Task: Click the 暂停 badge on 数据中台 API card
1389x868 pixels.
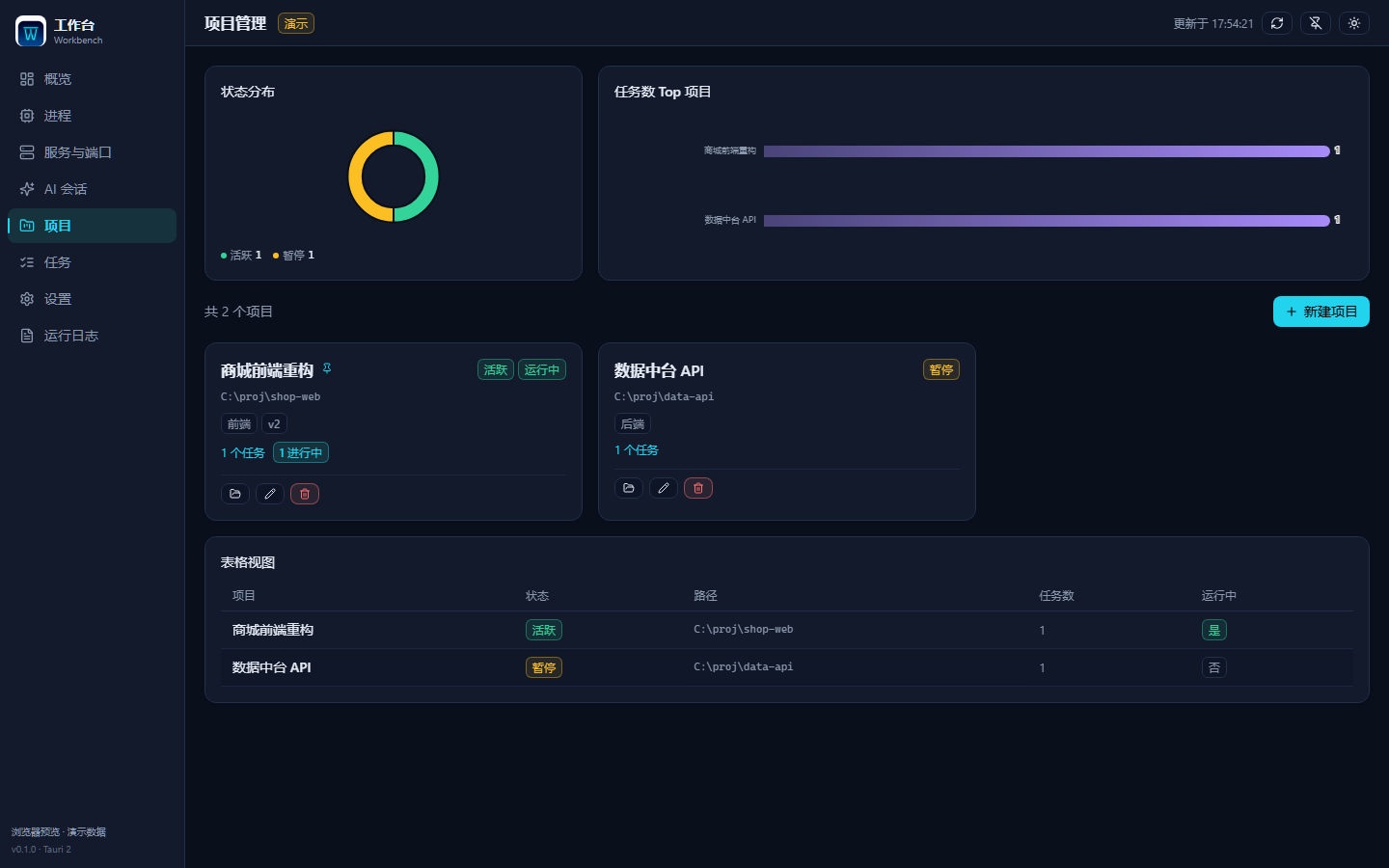Action: point(941,369)
